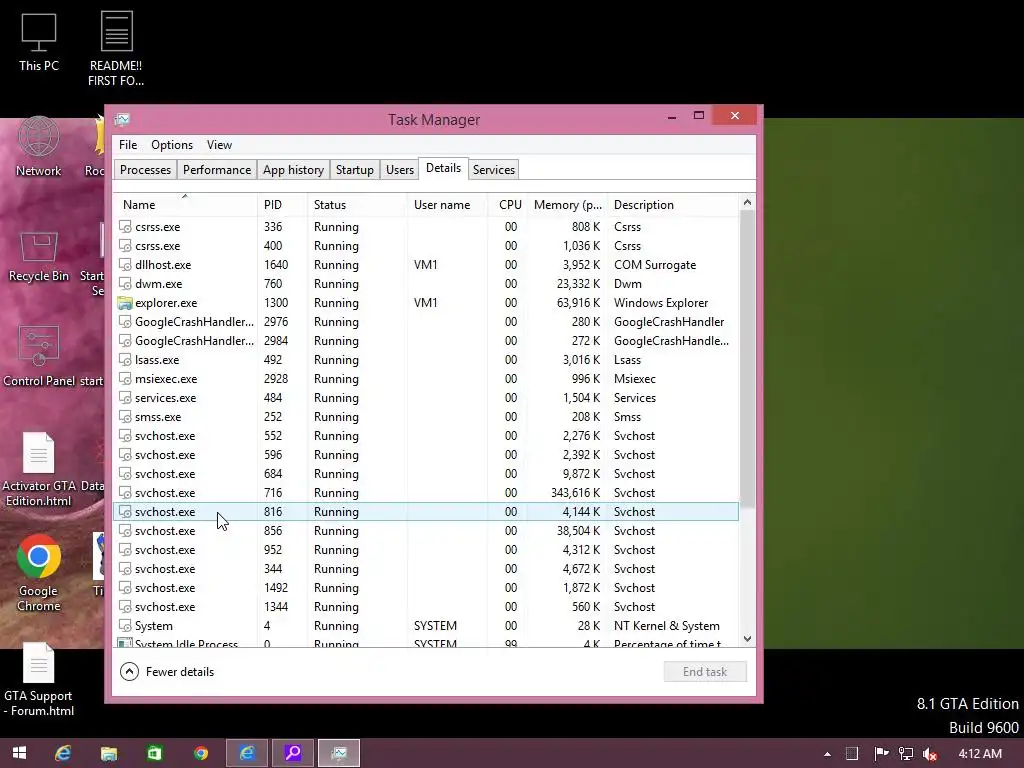Sort processes by the Name column header

coord(185,204)
